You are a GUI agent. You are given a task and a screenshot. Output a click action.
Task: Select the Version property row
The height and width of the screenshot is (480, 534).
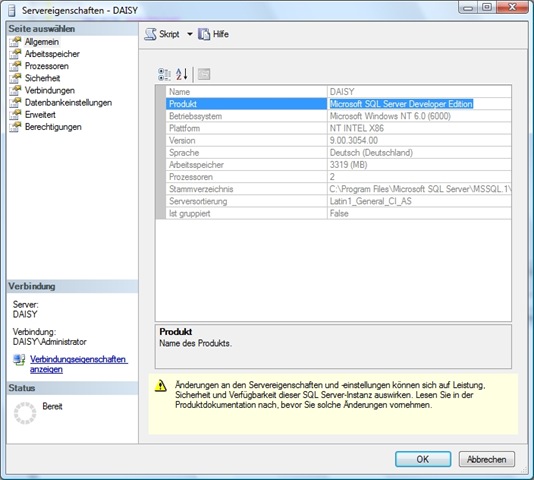[x=339, y=140]
